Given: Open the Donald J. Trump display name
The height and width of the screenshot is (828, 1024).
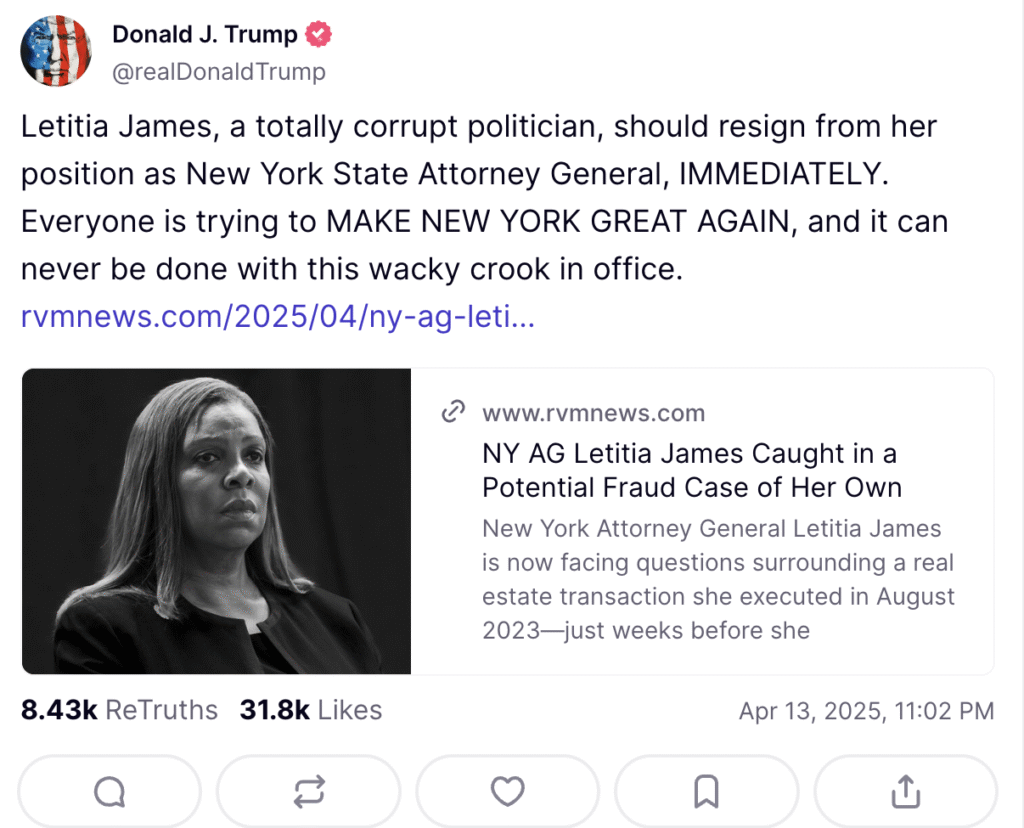Looking at the screenshot, I should 205,35.
